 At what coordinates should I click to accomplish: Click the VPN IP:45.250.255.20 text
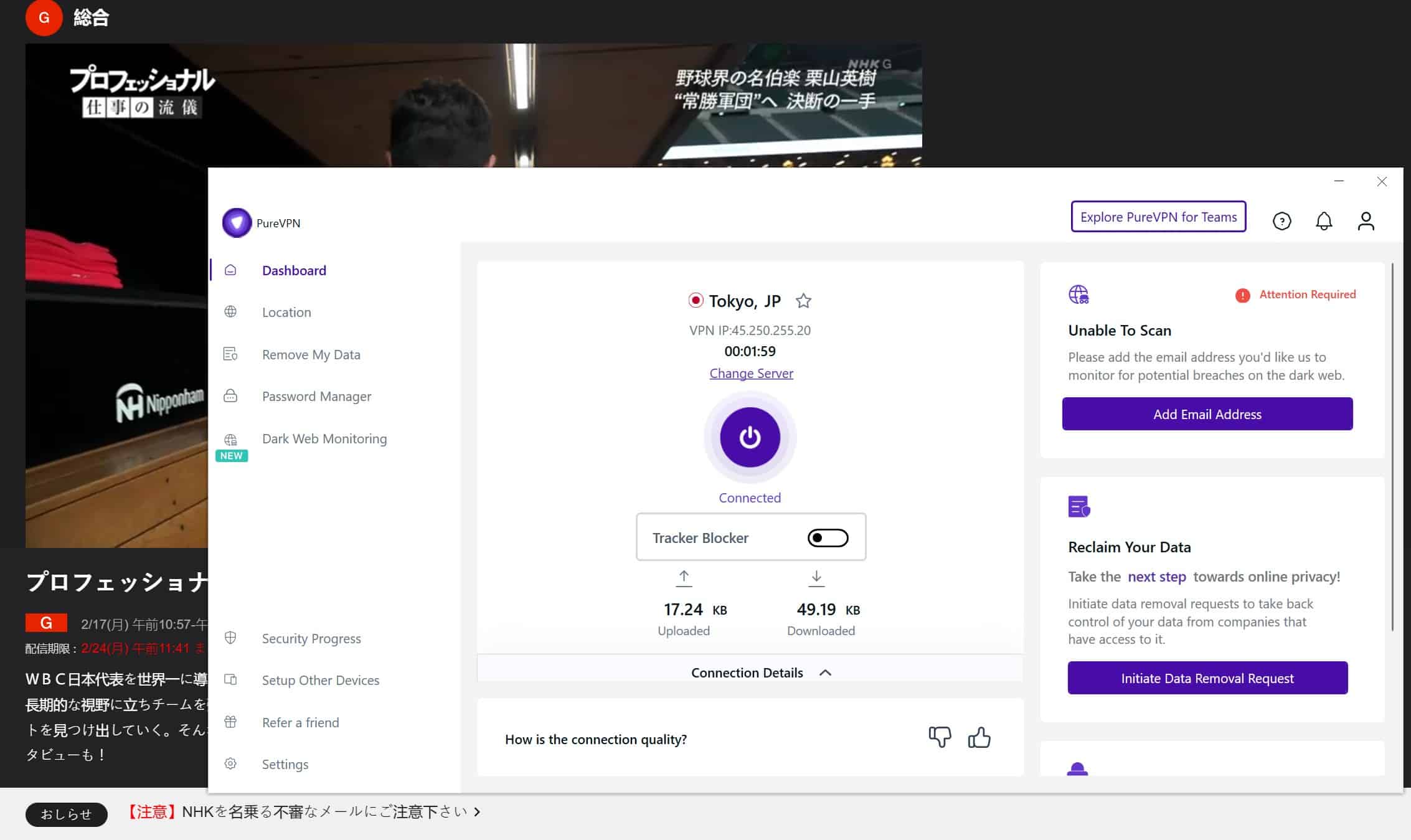[x=750, y=330]
